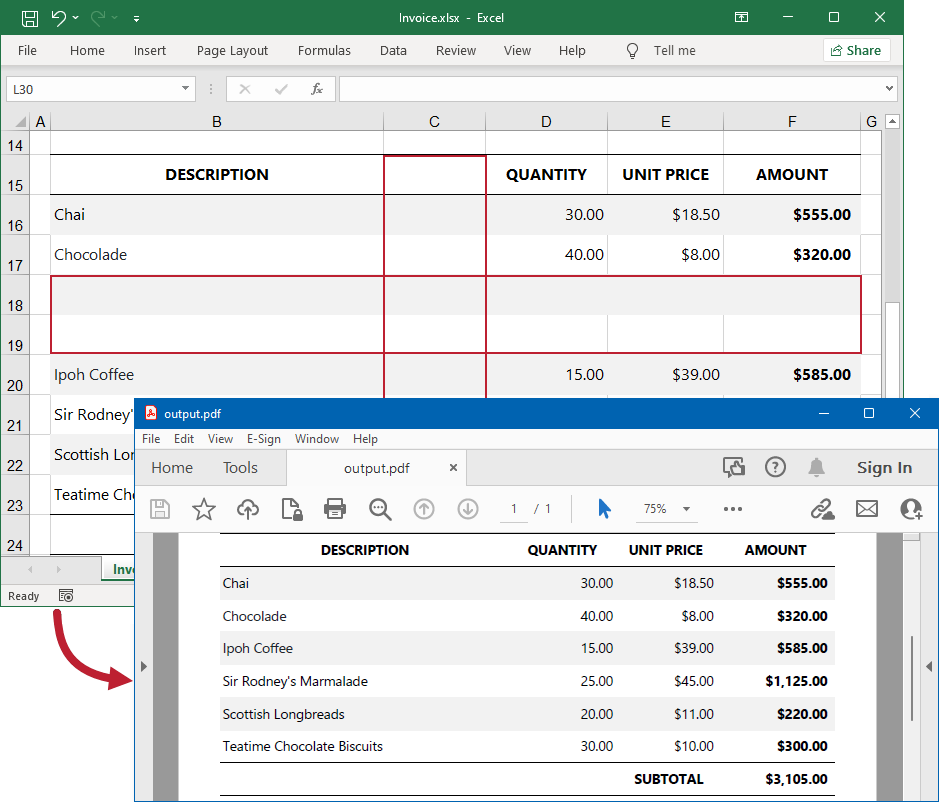Email the PDF via the envelope icon
Screen dimensions: 939x802
point(866,509)
